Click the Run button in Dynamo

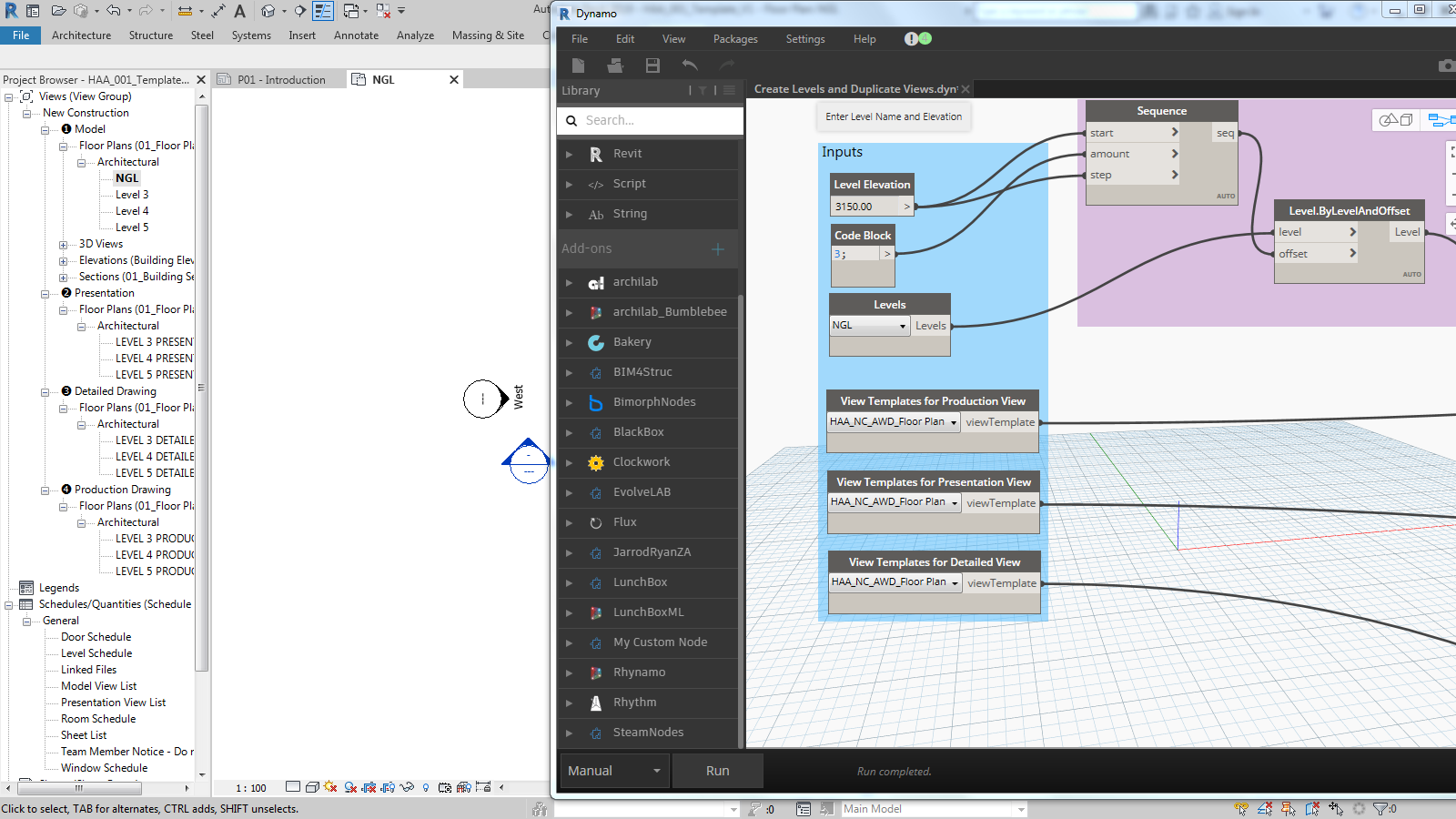717,771
